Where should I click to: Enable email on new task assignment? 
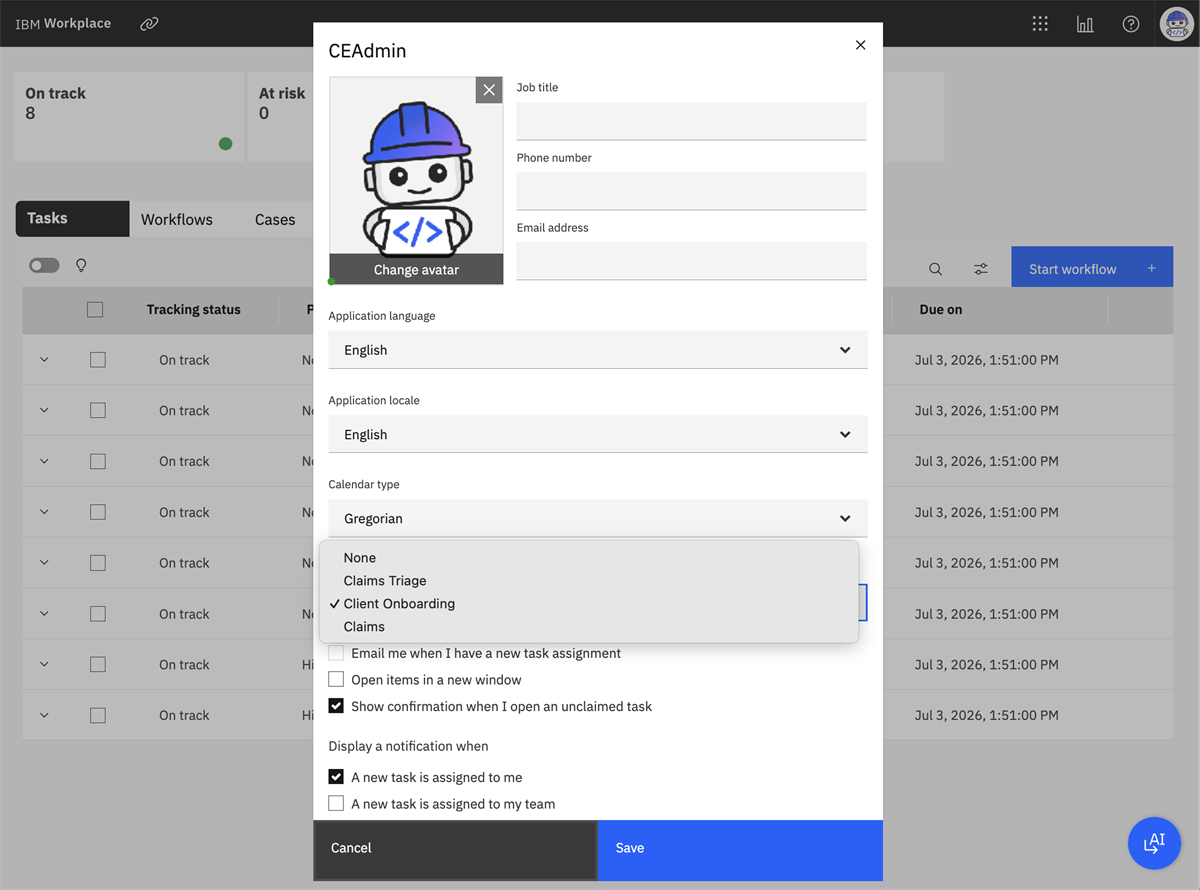pyautogui.click(x=336, y=653)
